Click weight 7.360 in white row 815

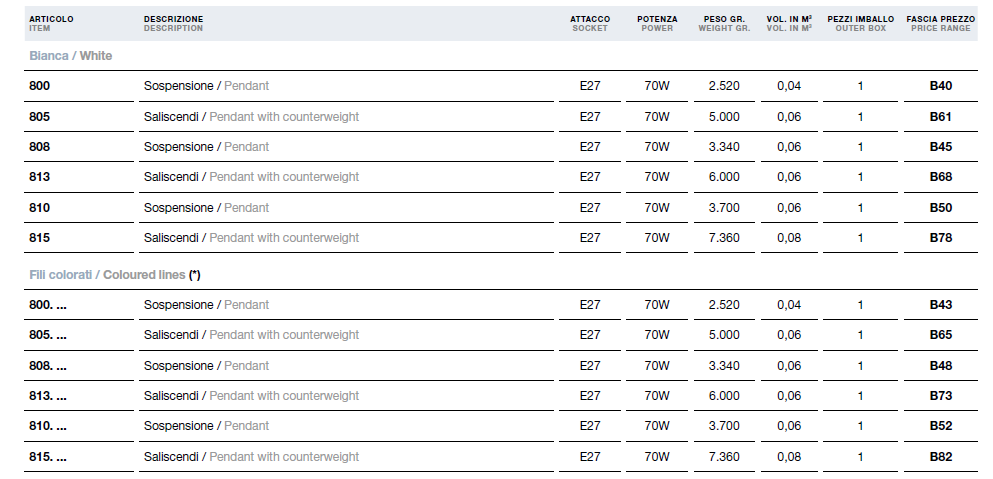724,238
